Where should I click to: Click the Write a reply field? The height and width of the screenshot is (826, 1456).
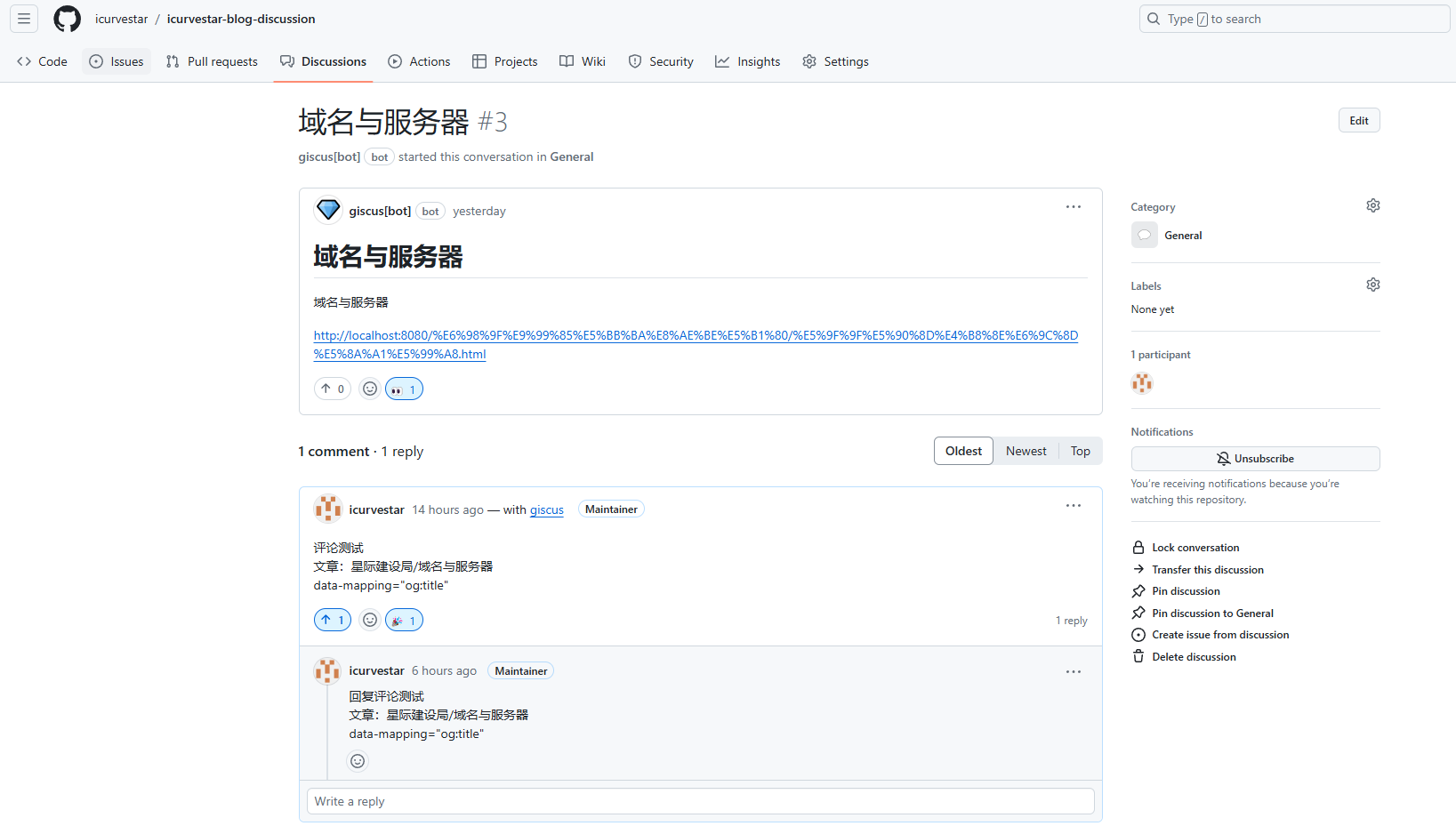point(700,801)
